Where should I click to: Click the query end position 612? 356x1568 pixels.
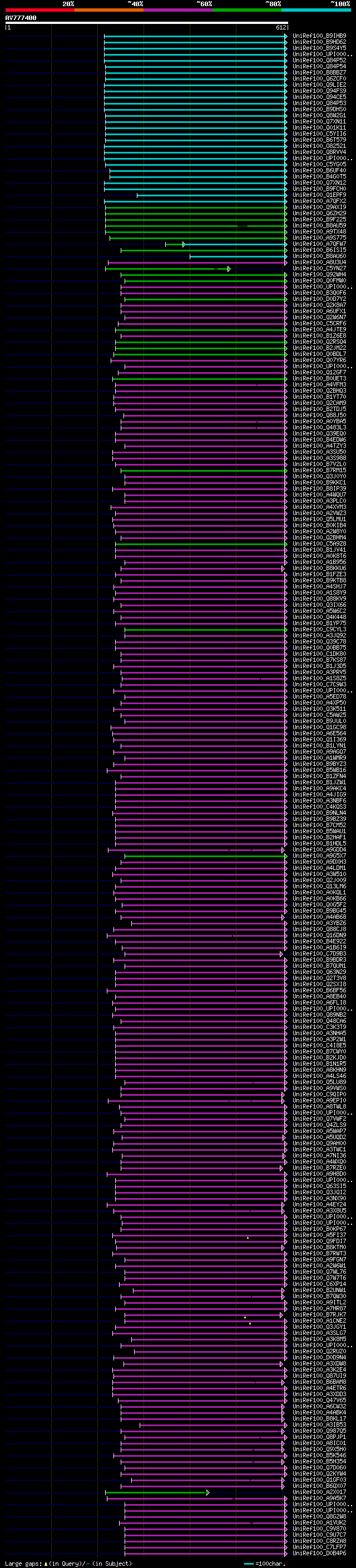pyautogui.click(x=280, y=28)
